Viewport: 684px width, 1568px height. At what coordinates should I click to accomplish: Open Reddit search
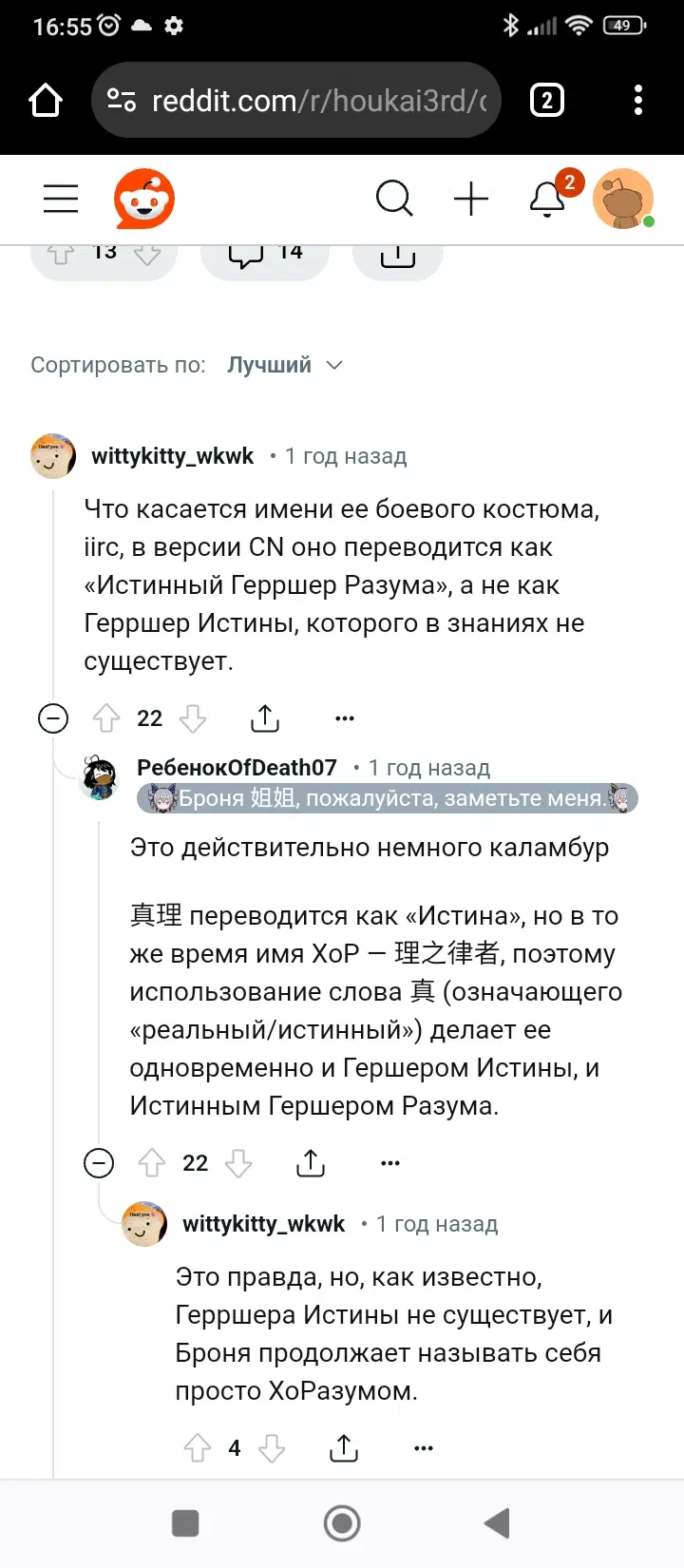394,199
